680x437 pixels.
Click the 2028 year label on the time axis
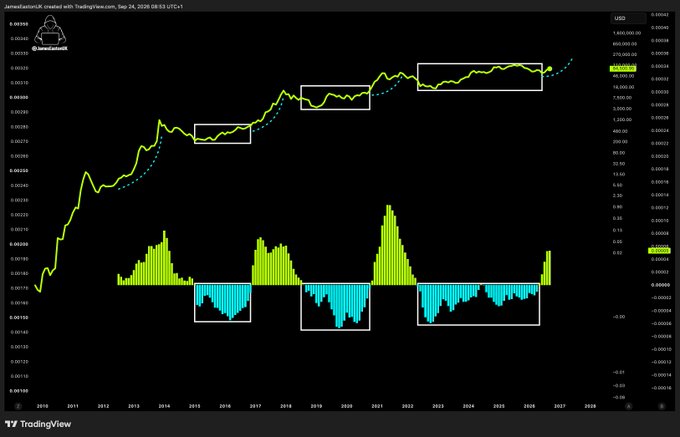[590, 406]
